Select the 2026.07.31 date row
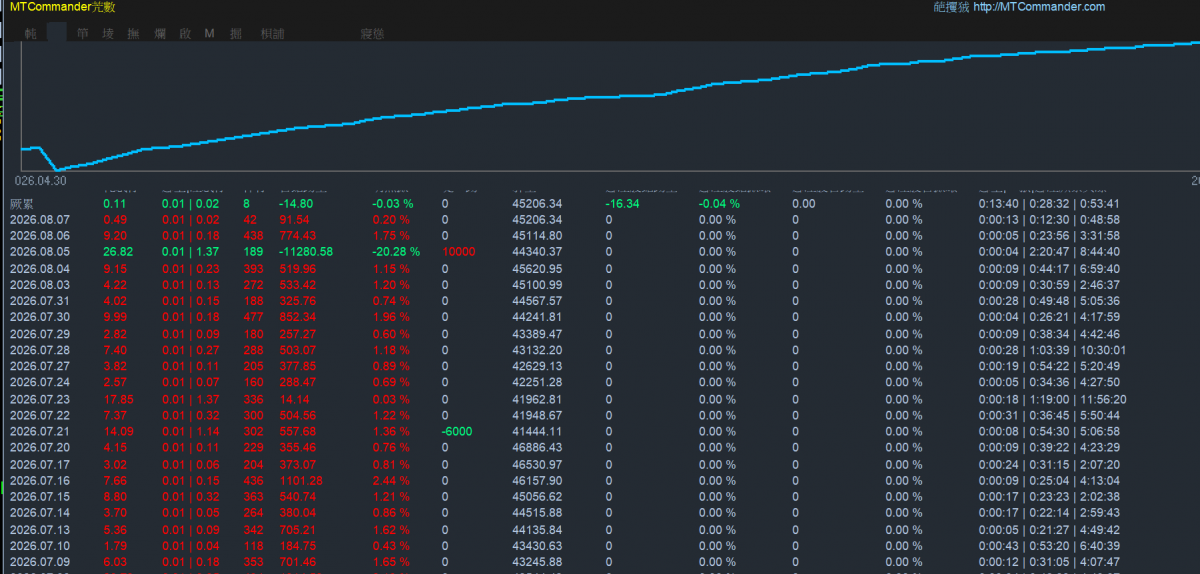1200x574 pixels. pyautogui.click(x=600, y=301)
